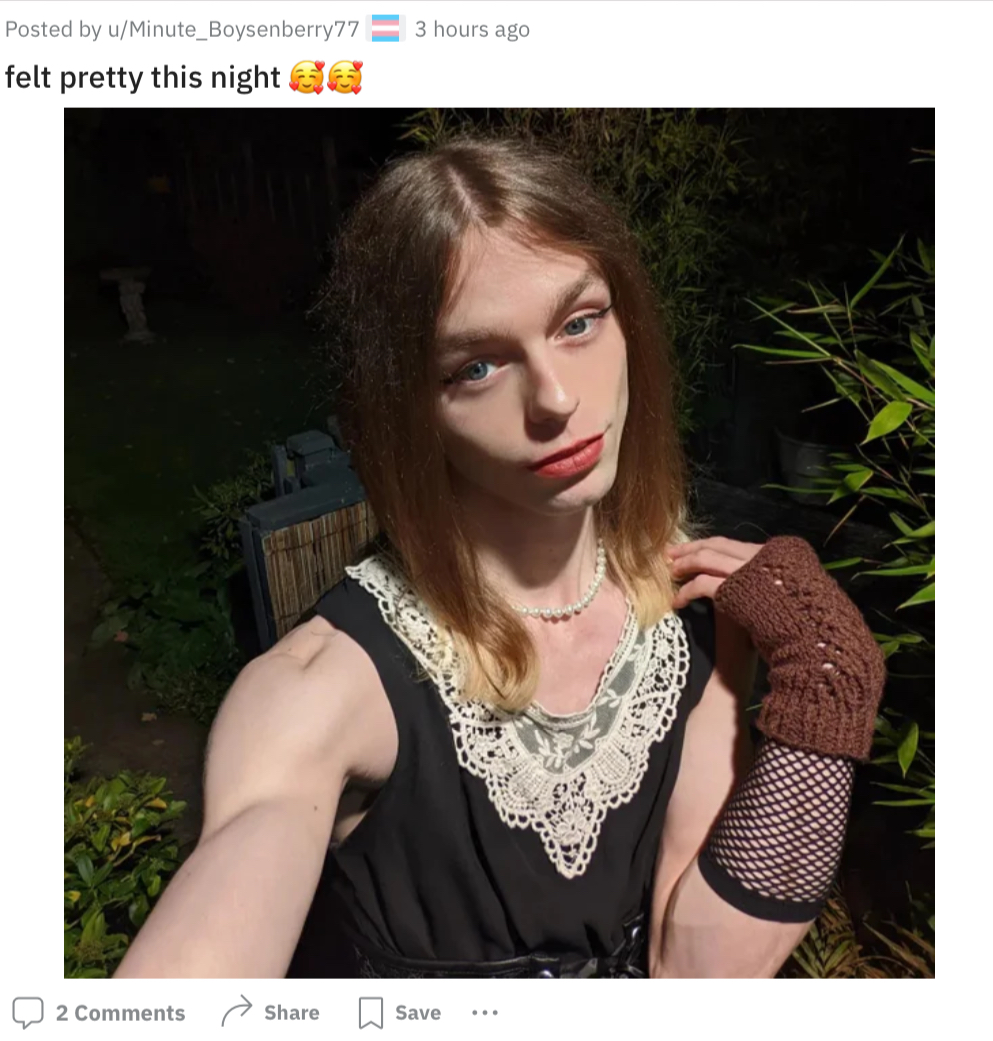
Task: Click the Share arrow icon
Action: pyautogui.click(x=237, y=1011)
